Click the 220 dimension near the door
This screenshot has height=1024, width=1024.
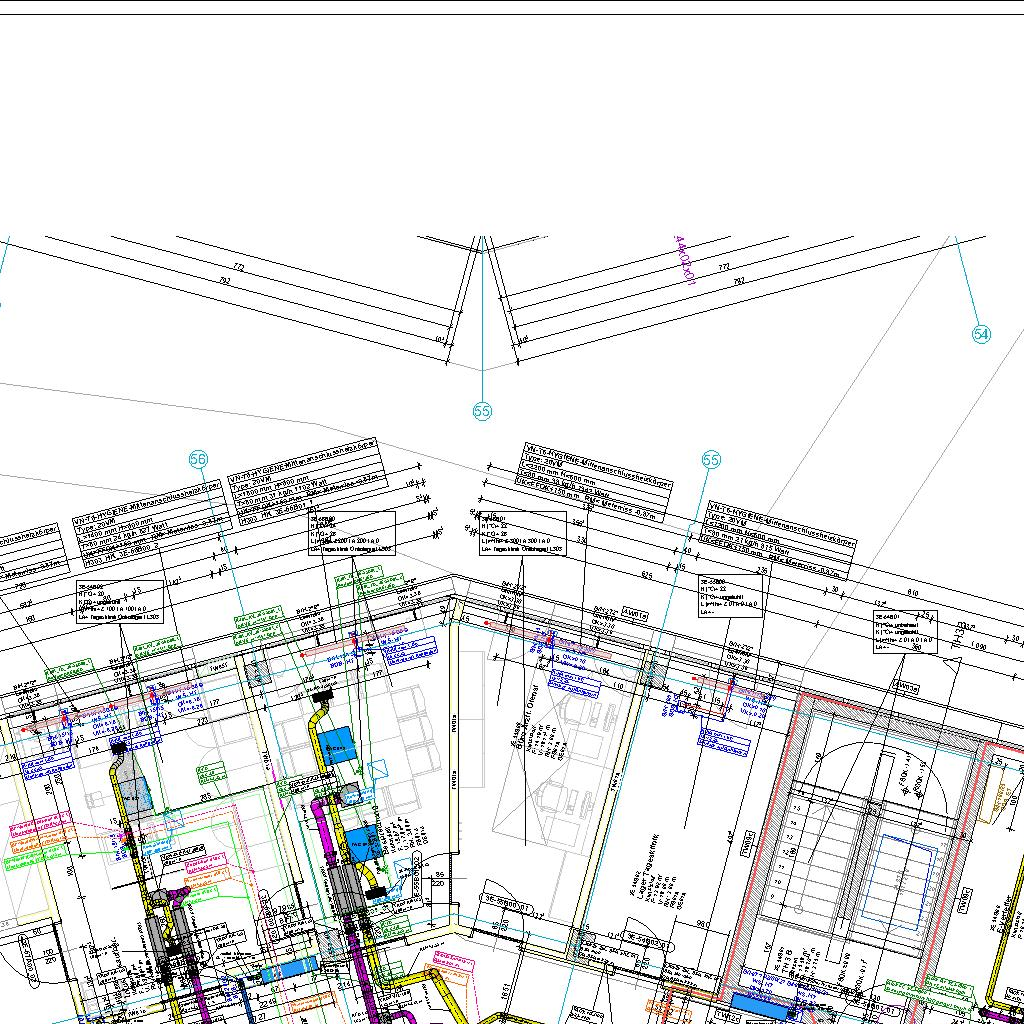[x=437, y=883]
